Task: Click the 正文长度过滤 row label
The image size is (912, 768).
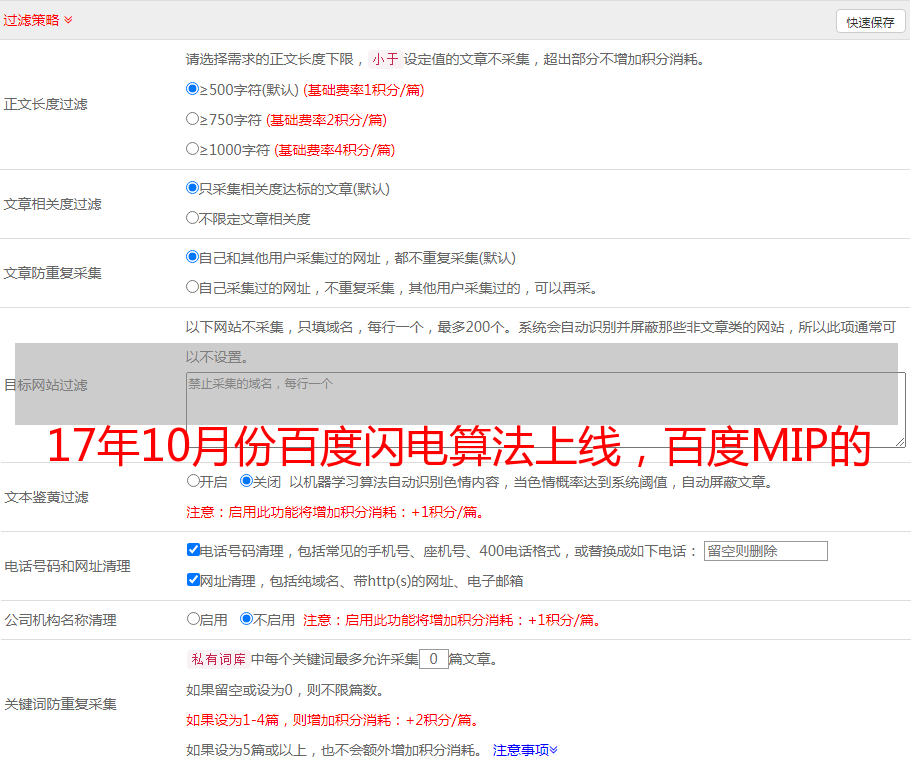Action: point(45,104)
